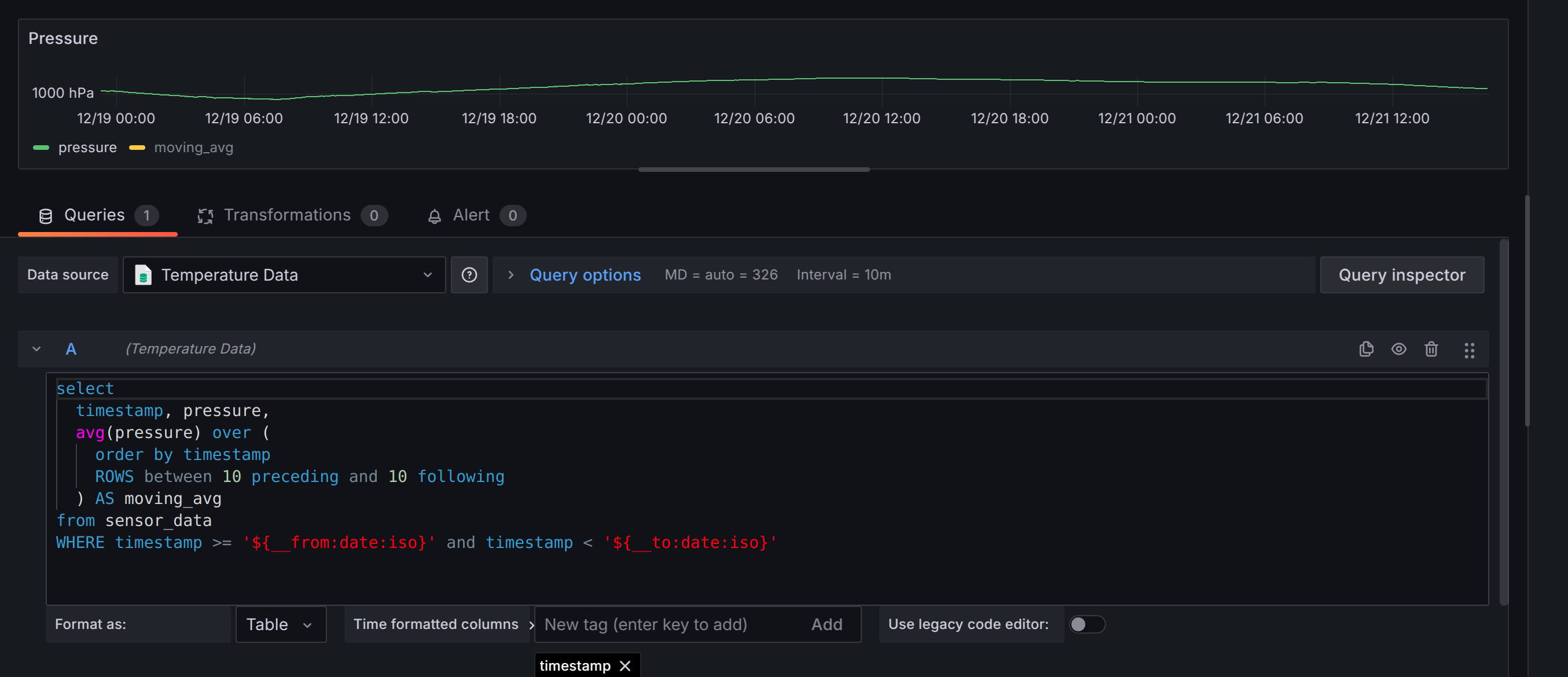Open data source help icon
Image resolution: width=1568 pixels, height=677 pixels.
tap(469, 275)
